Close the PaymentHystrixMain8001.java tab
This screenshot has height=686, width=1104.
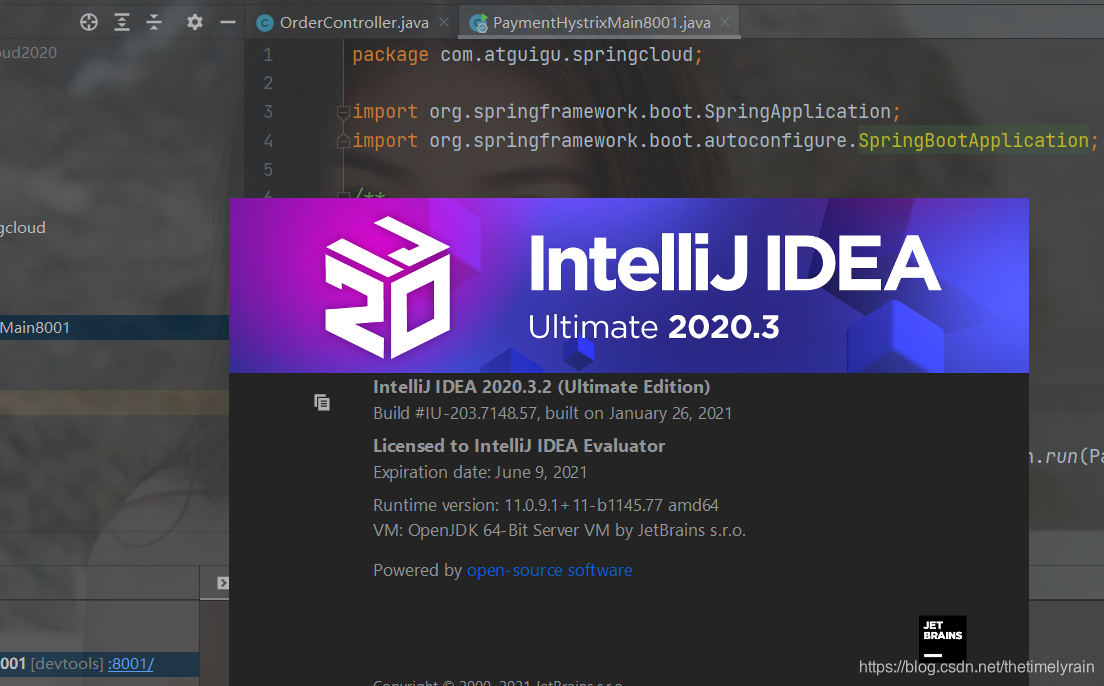724,23
